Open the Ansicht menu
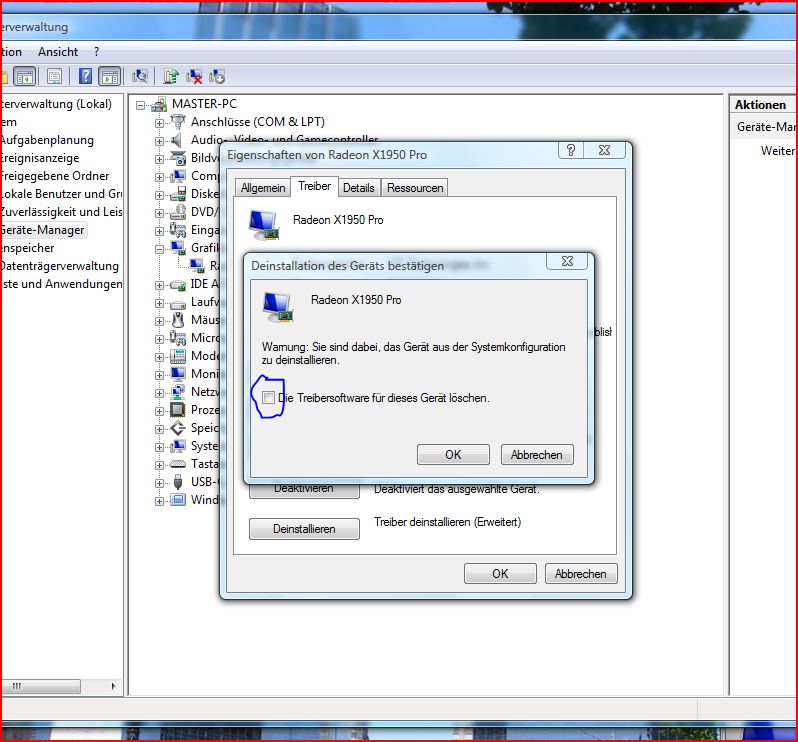This screenshot has height=742, width=798. click(58, 52)
